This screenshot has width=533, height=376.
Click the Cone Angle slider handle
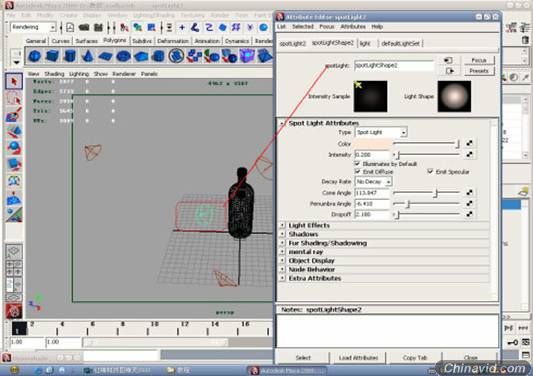click(x=435, y=193)
